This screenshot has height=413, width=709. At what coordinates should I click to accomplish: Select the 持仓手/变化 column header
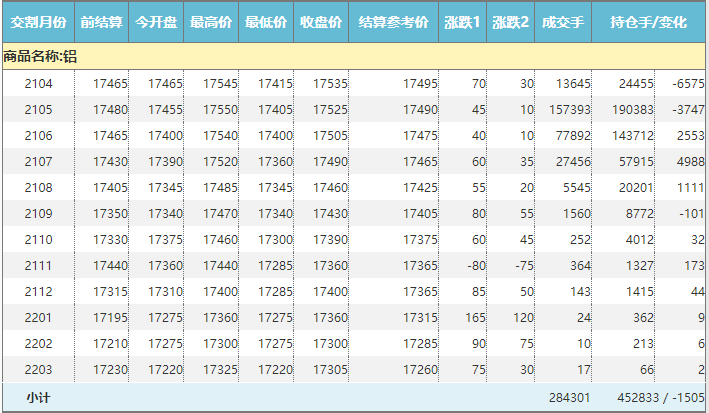click(x=648, y=22)
